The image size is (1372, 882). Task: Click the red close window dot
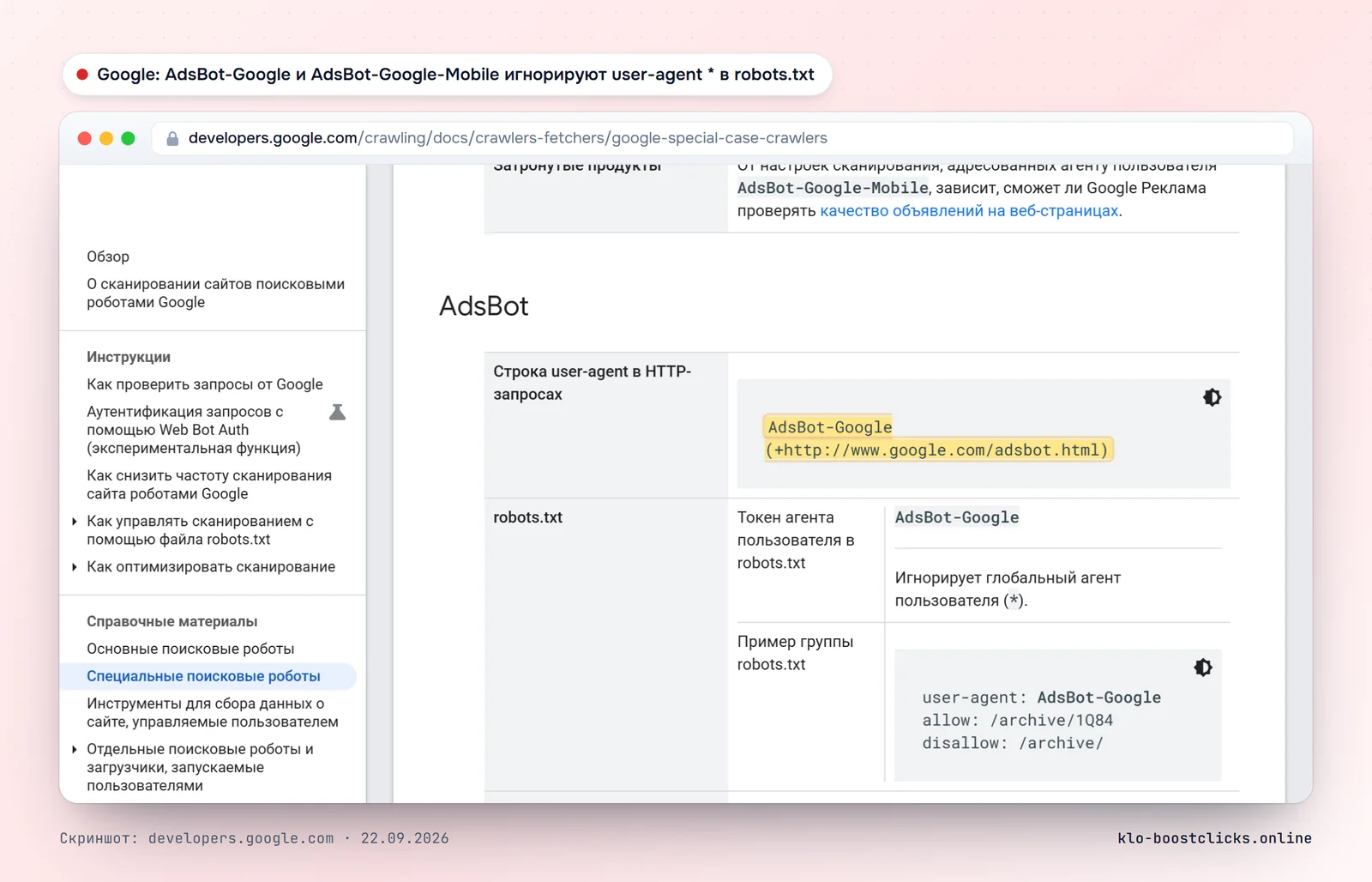click(x=84, y=138)
